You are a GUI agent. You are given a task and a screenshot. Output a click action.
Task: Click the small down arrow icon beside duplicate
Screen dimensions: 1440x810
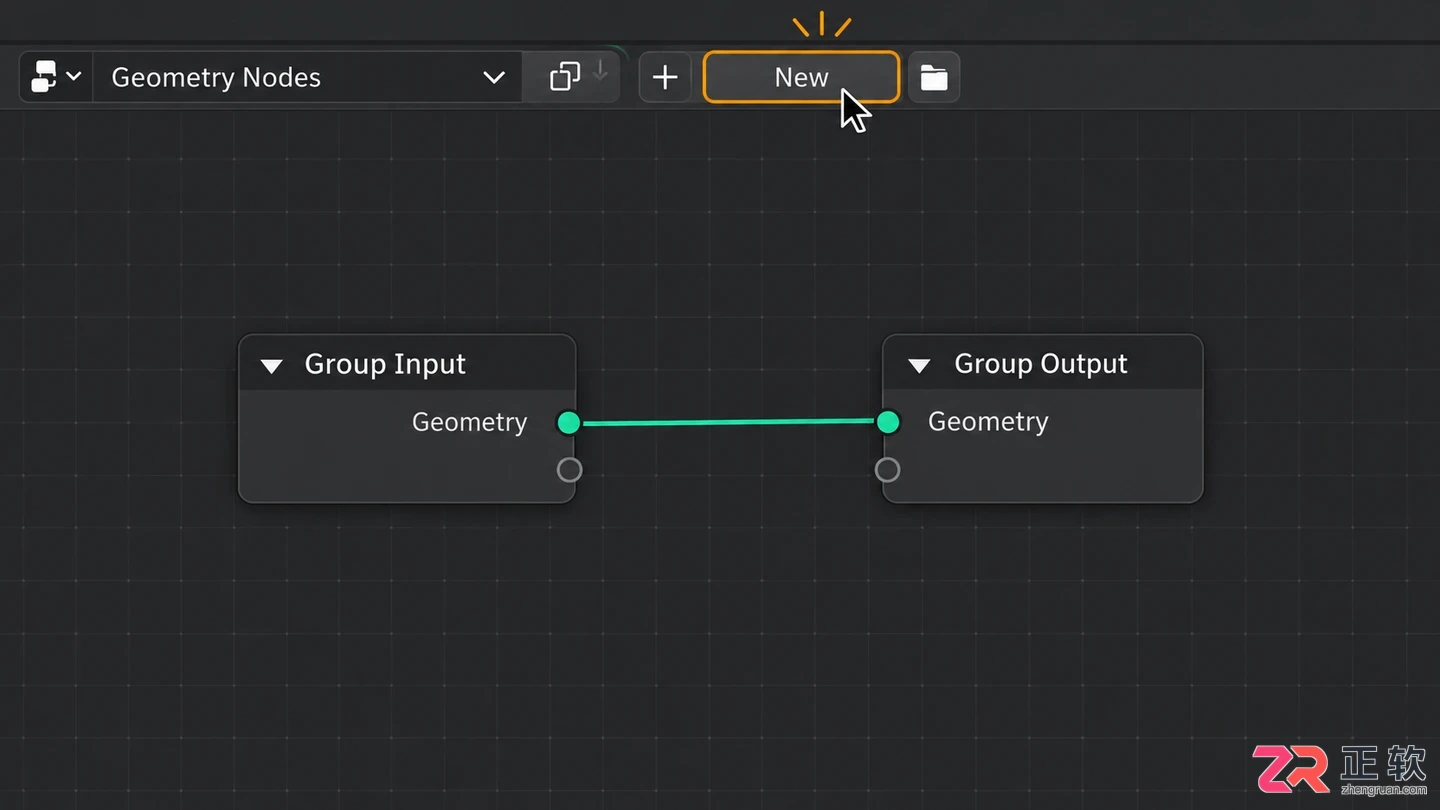[600, 71]
